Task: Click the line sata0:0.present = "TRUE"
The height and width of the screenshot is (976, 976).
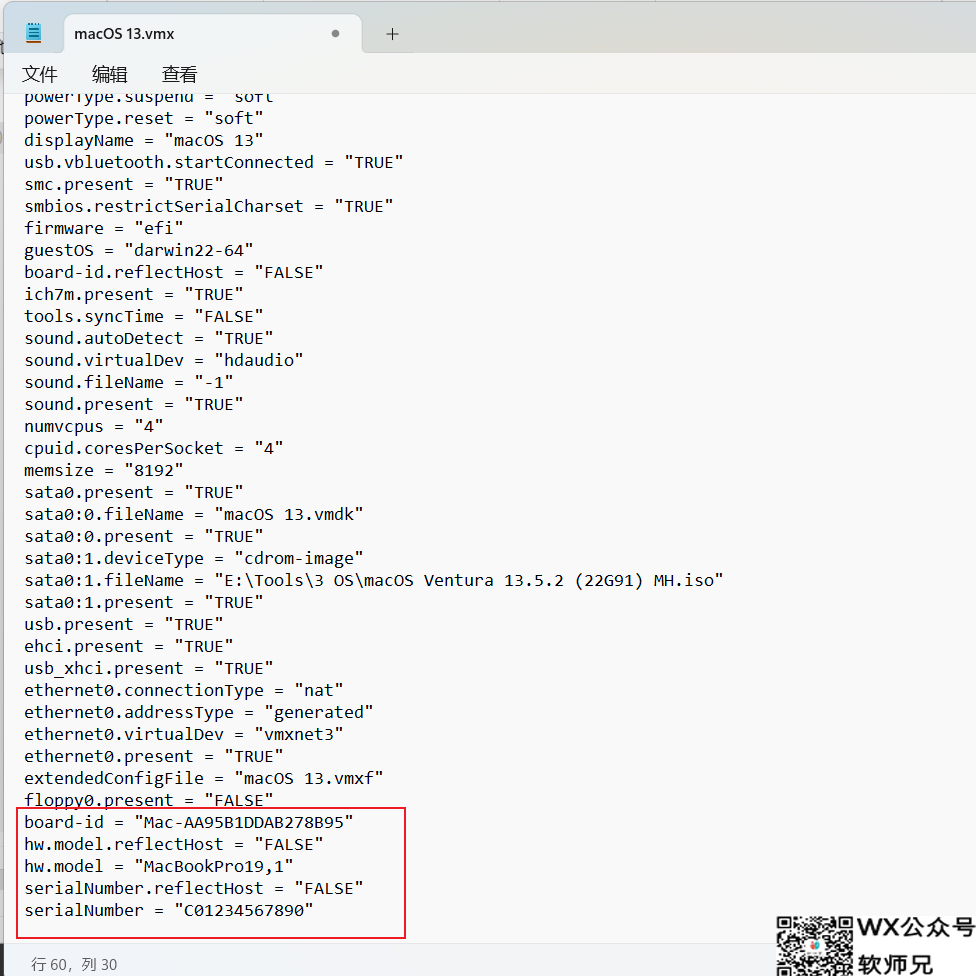Action: point(144,537)
